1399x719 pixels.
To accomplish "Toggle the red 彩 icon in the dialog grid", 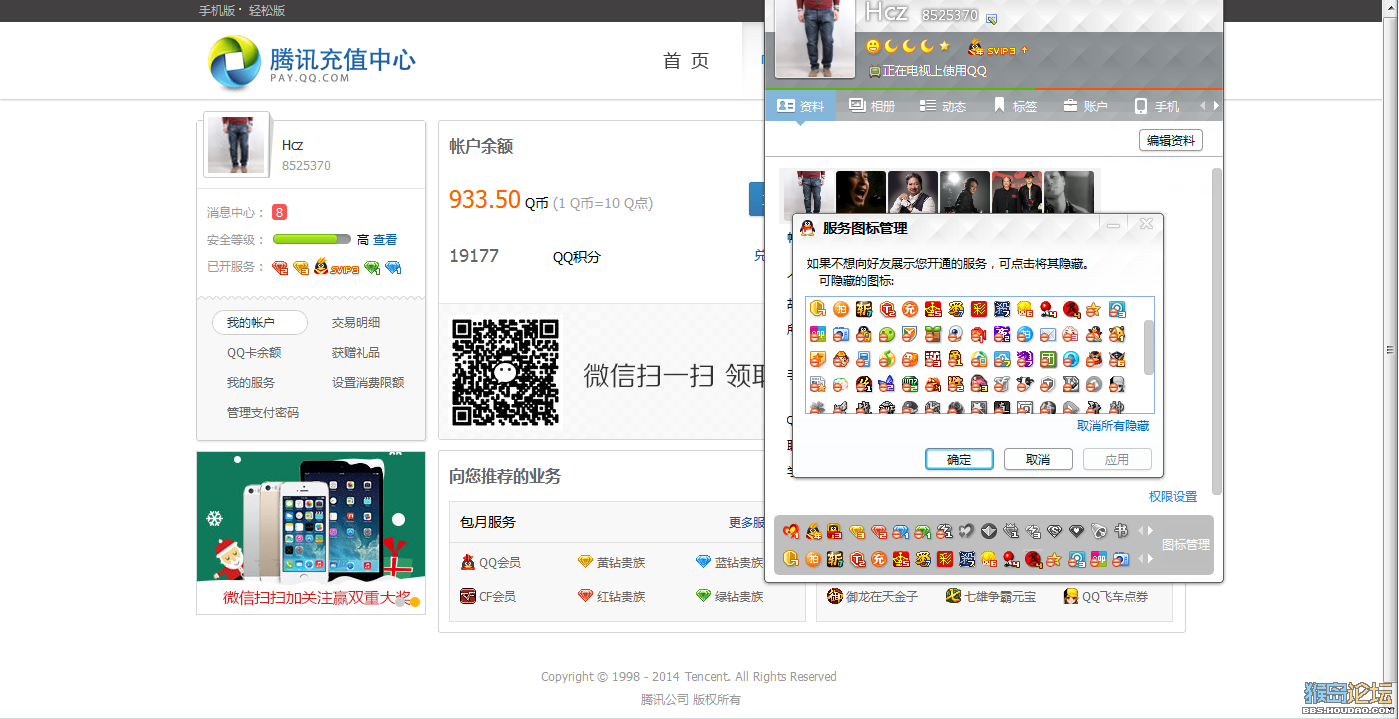I will (978, 309).
